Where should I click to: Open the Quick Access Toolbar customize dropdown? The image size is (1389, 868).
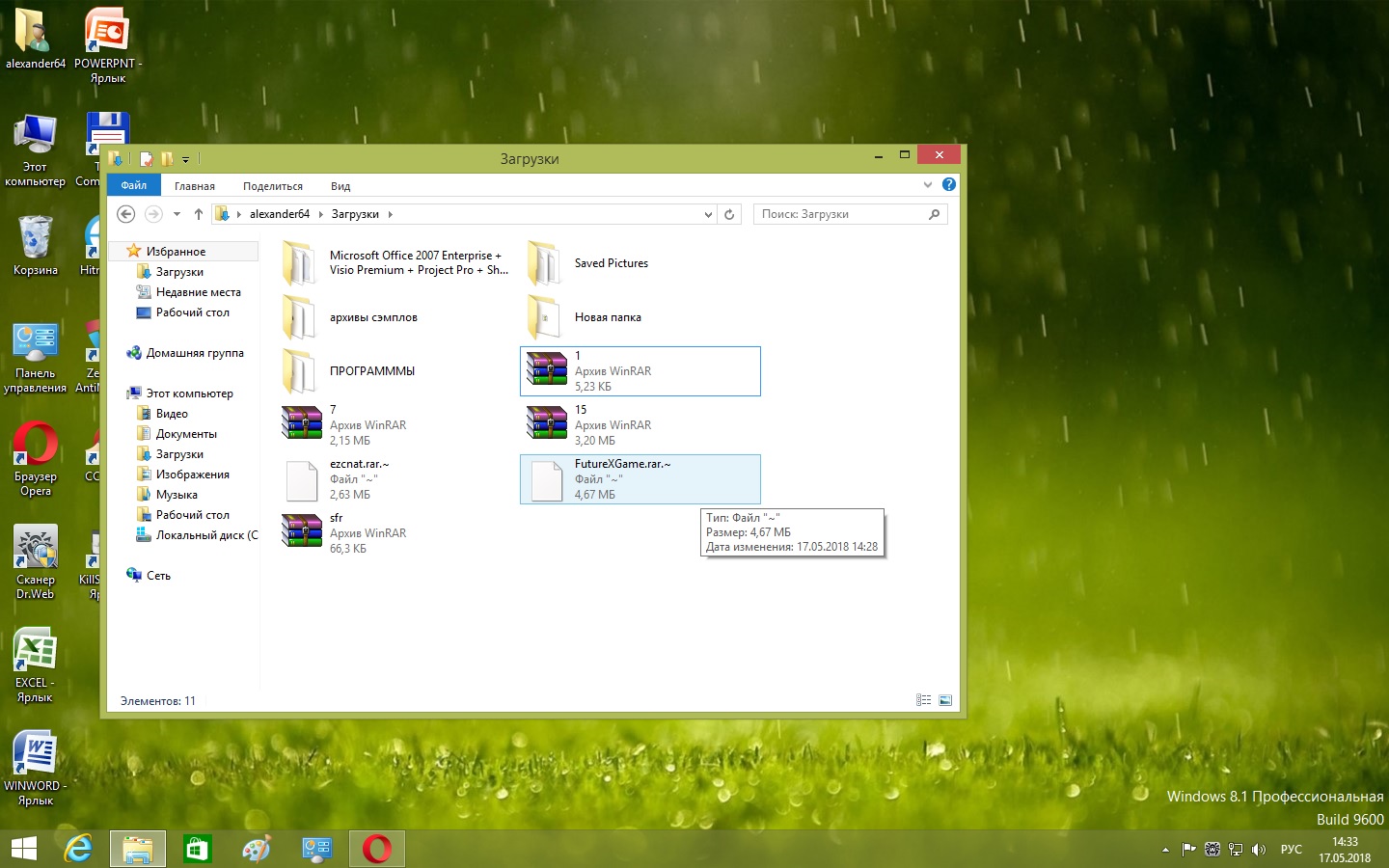(x=186, y=159)
